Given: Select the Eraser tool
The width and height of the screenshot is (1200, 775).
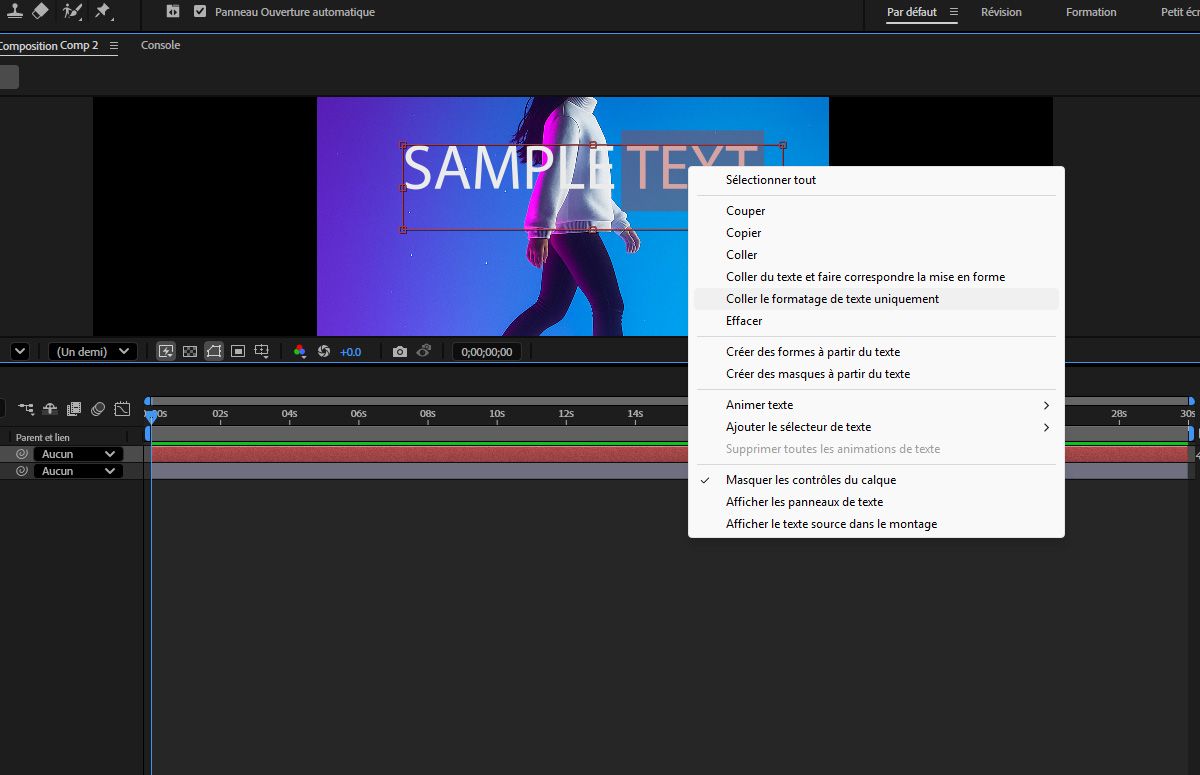Looking at the screenshot, I should [x=40, y=11].
